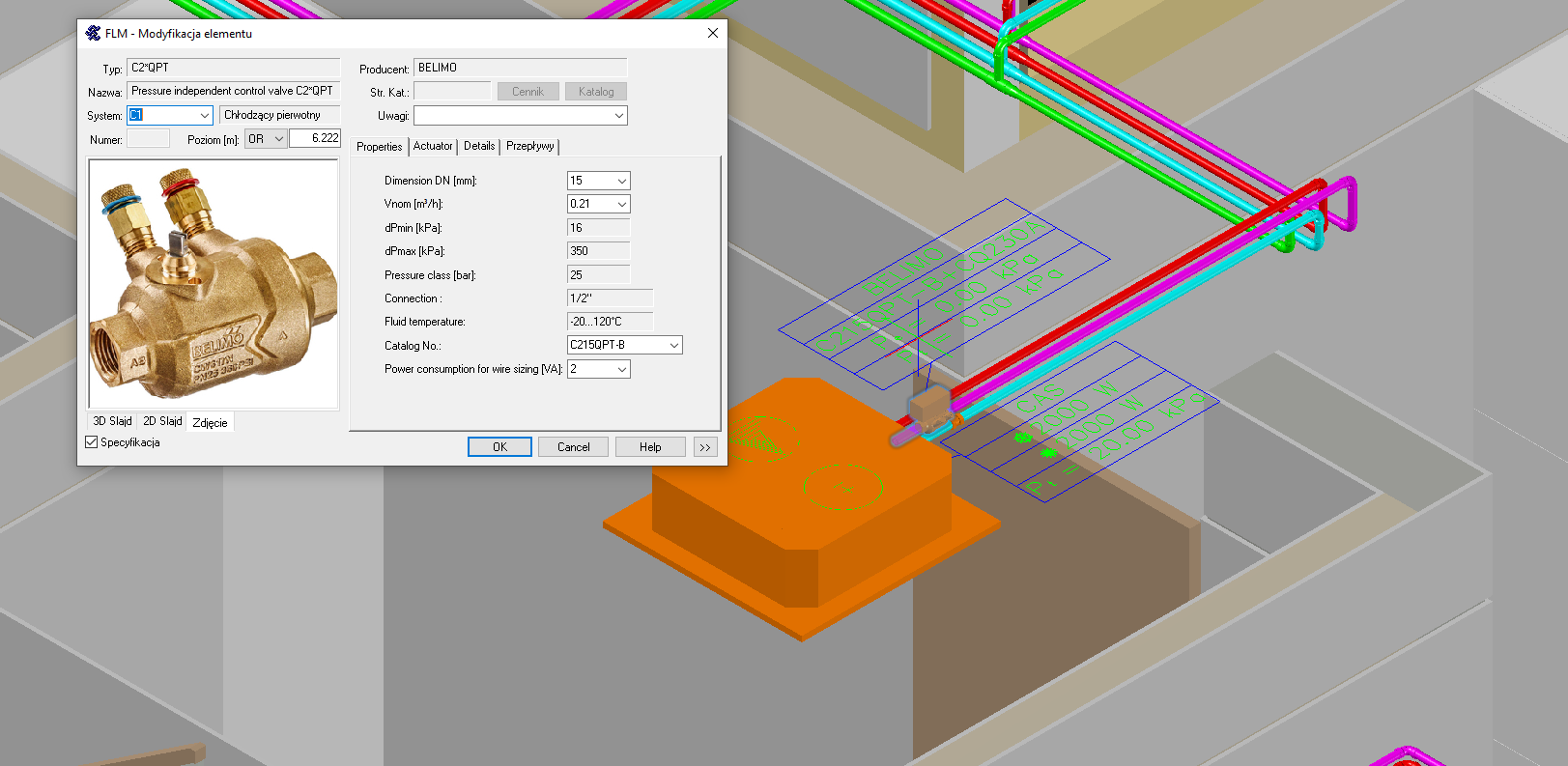The width and height of the screenshot is (1568, 766).
Task: Open the Vnom flow rate dropdown
Action: [x=621, y=204]
